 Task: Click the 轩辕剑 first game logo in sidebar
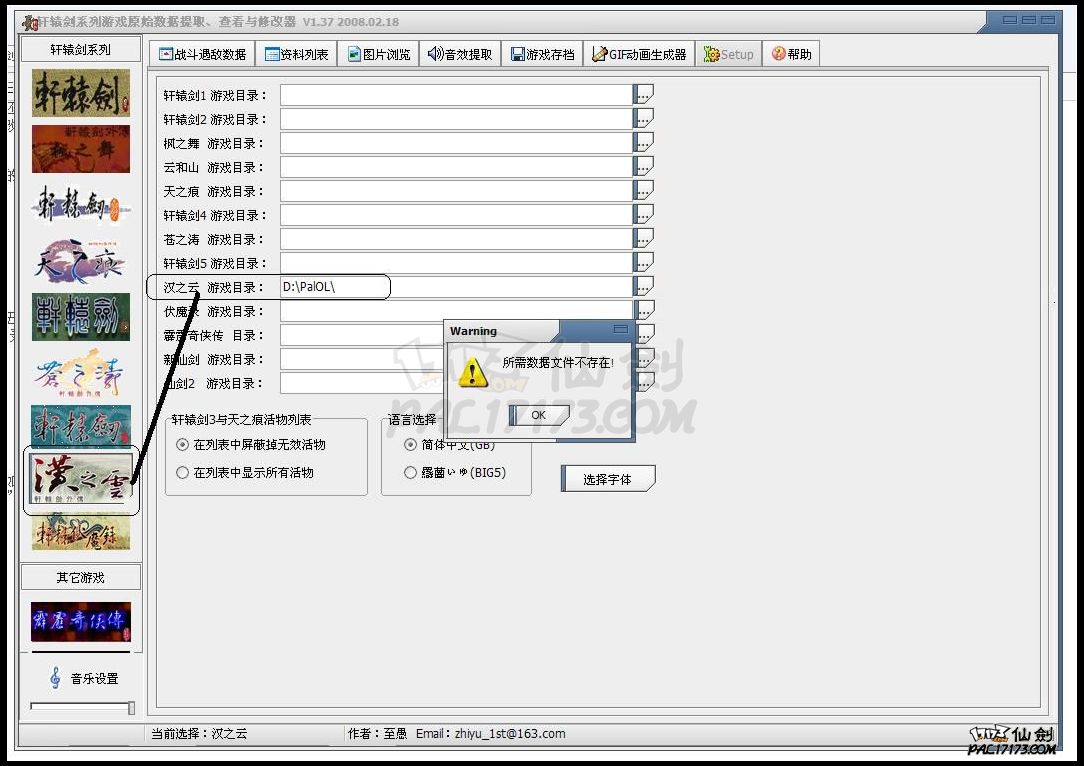81,93
